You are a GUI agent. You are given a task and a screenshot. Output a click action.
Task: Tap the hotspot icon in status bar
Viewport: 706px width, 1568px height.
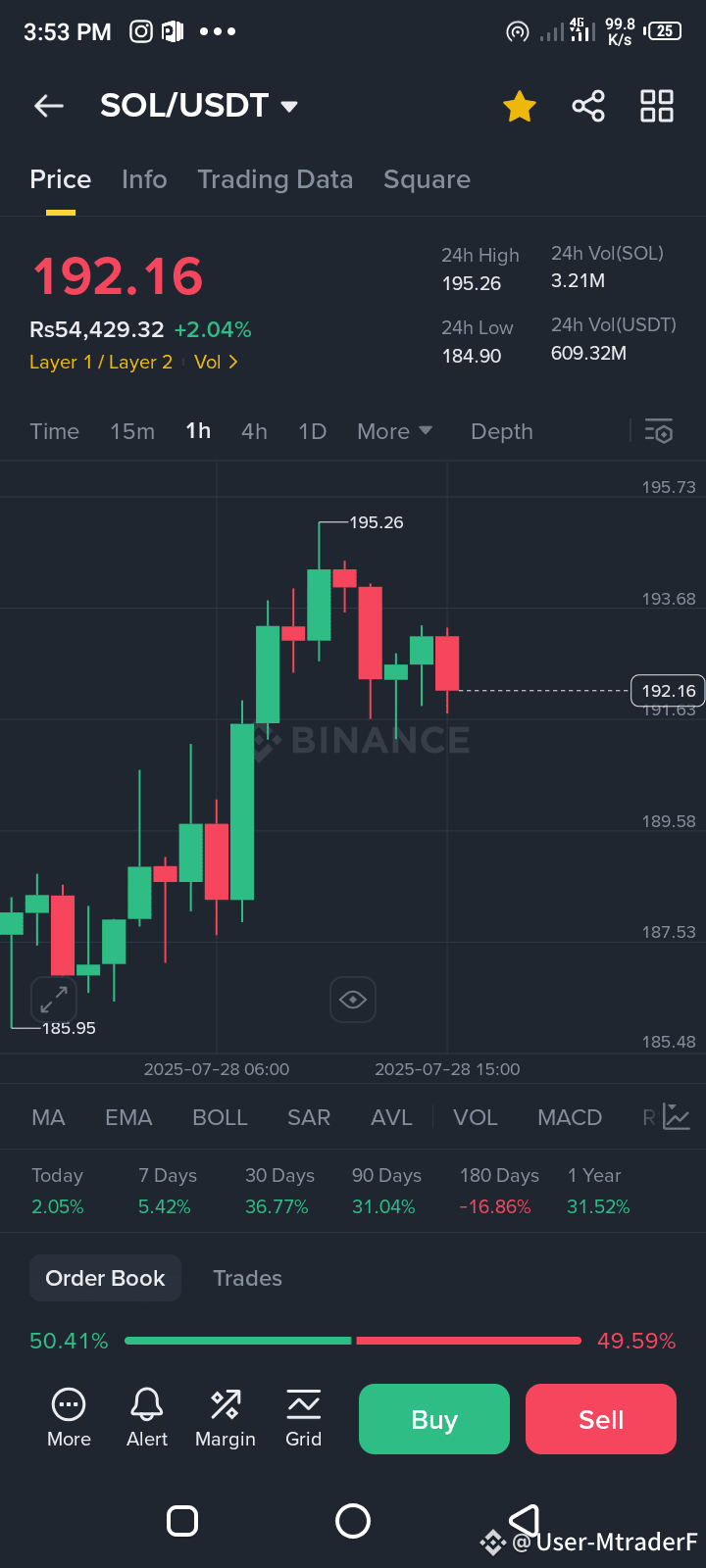pyautogui.click(x=517, y=31)
